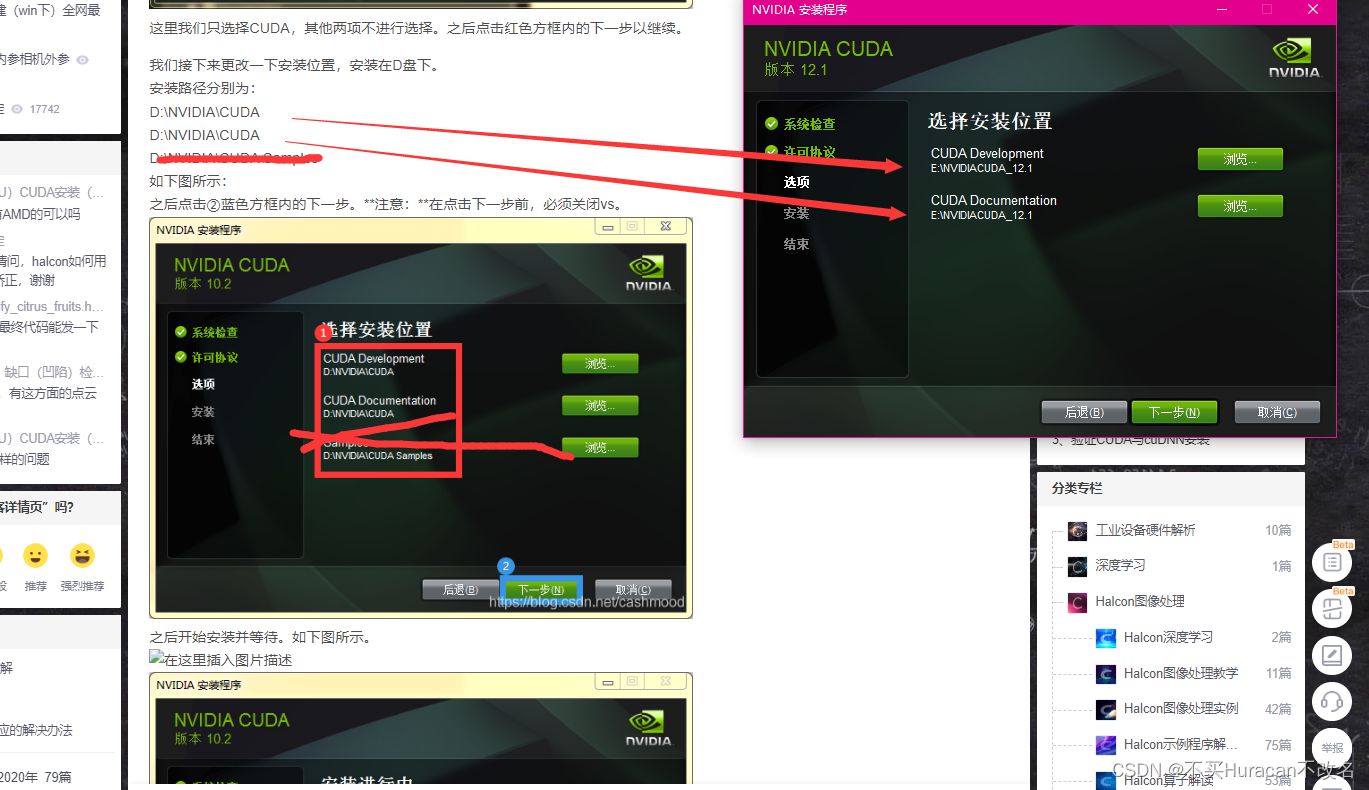Click the 请问，halcon如何用 comment text

point(53,261)
